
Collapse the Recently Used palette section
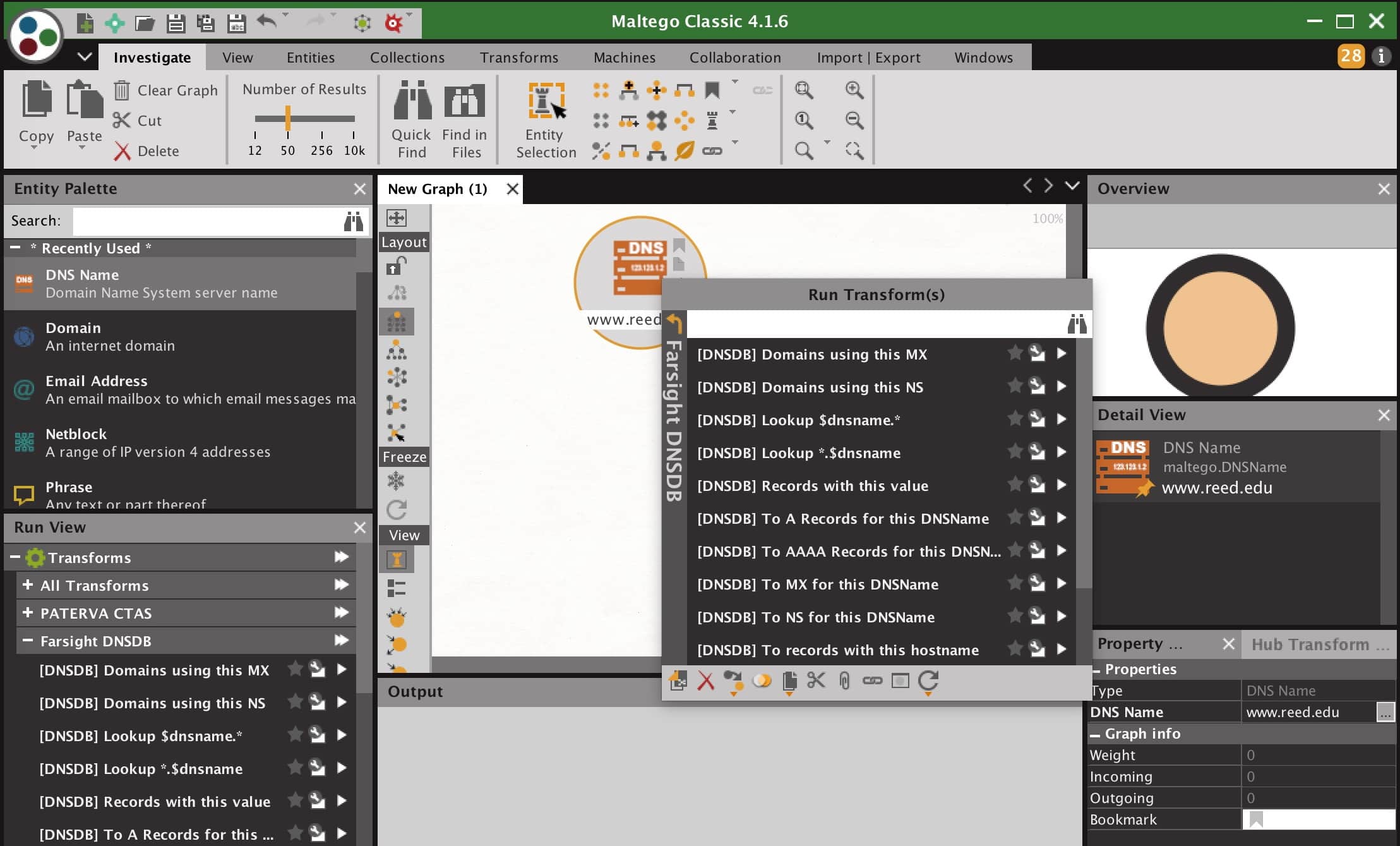coord(16,248)
